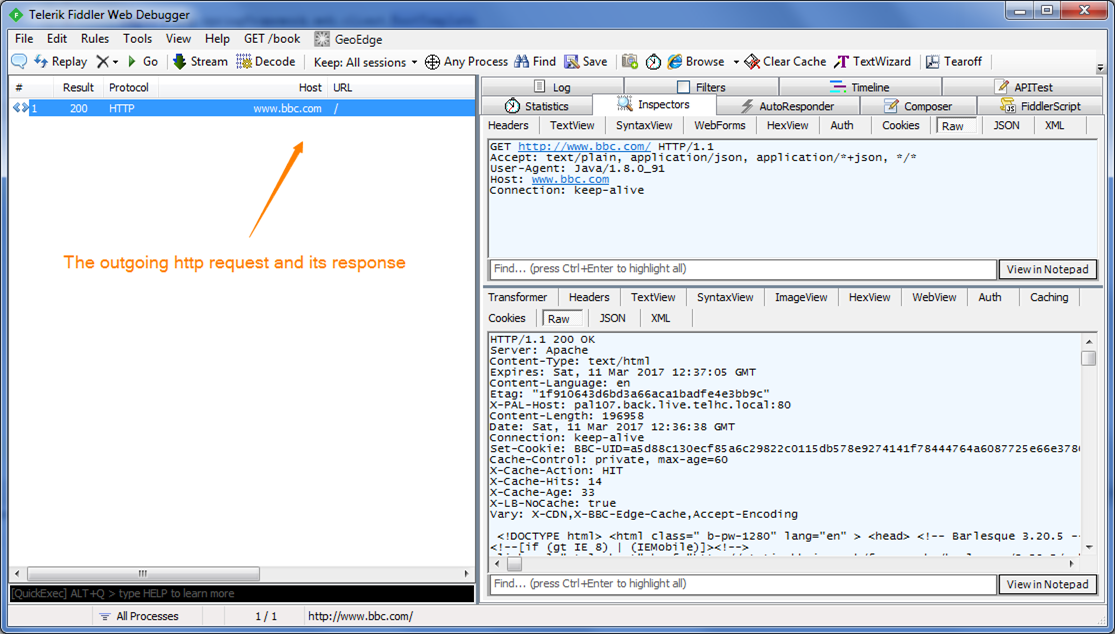Screen dimensions: 1115x634
Task: Click request pane View in Notepad
Action: pos(1047,269)
